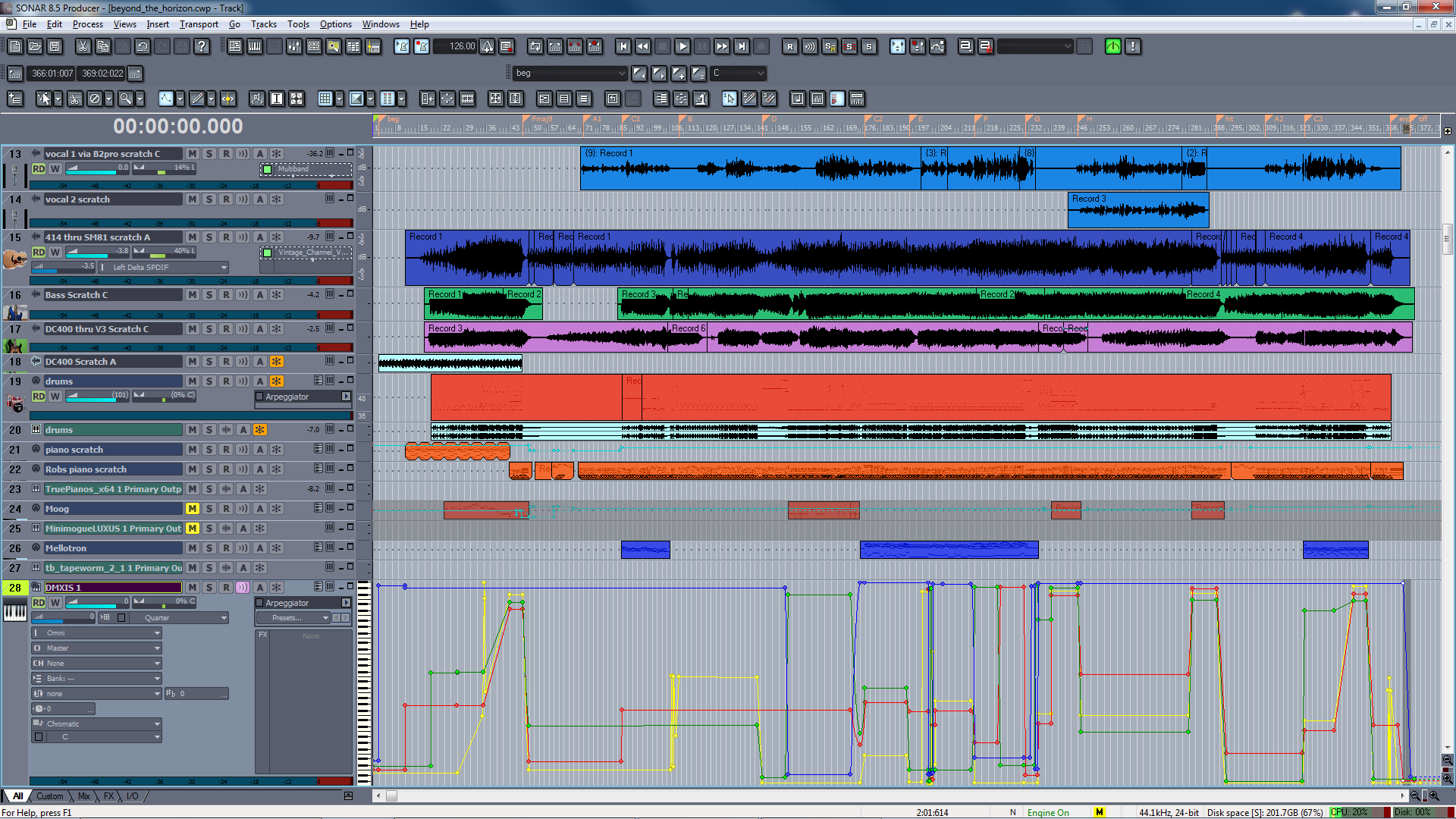Open the Transport menu
1456x819 pixels.
pyautogui.click(x=199, y=24)
